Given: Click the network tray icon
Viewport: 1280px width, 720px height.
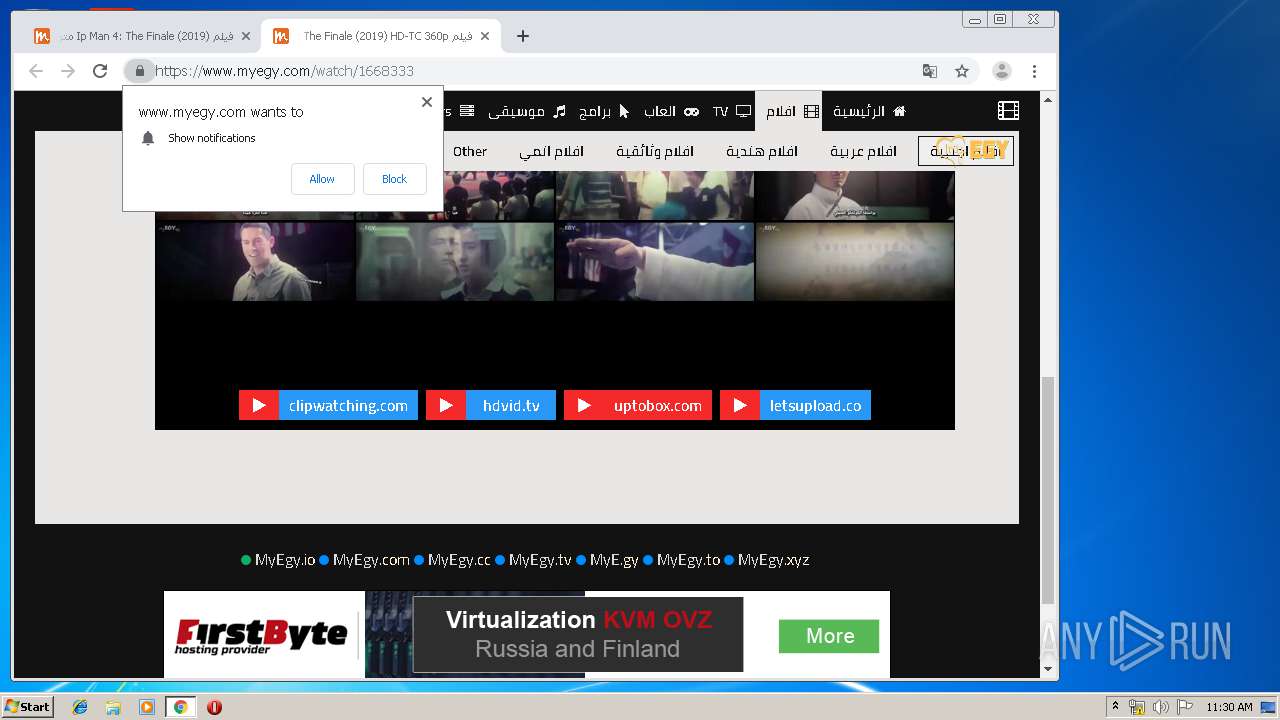Looking at the screenshot, I should (x=1137, y=707).
